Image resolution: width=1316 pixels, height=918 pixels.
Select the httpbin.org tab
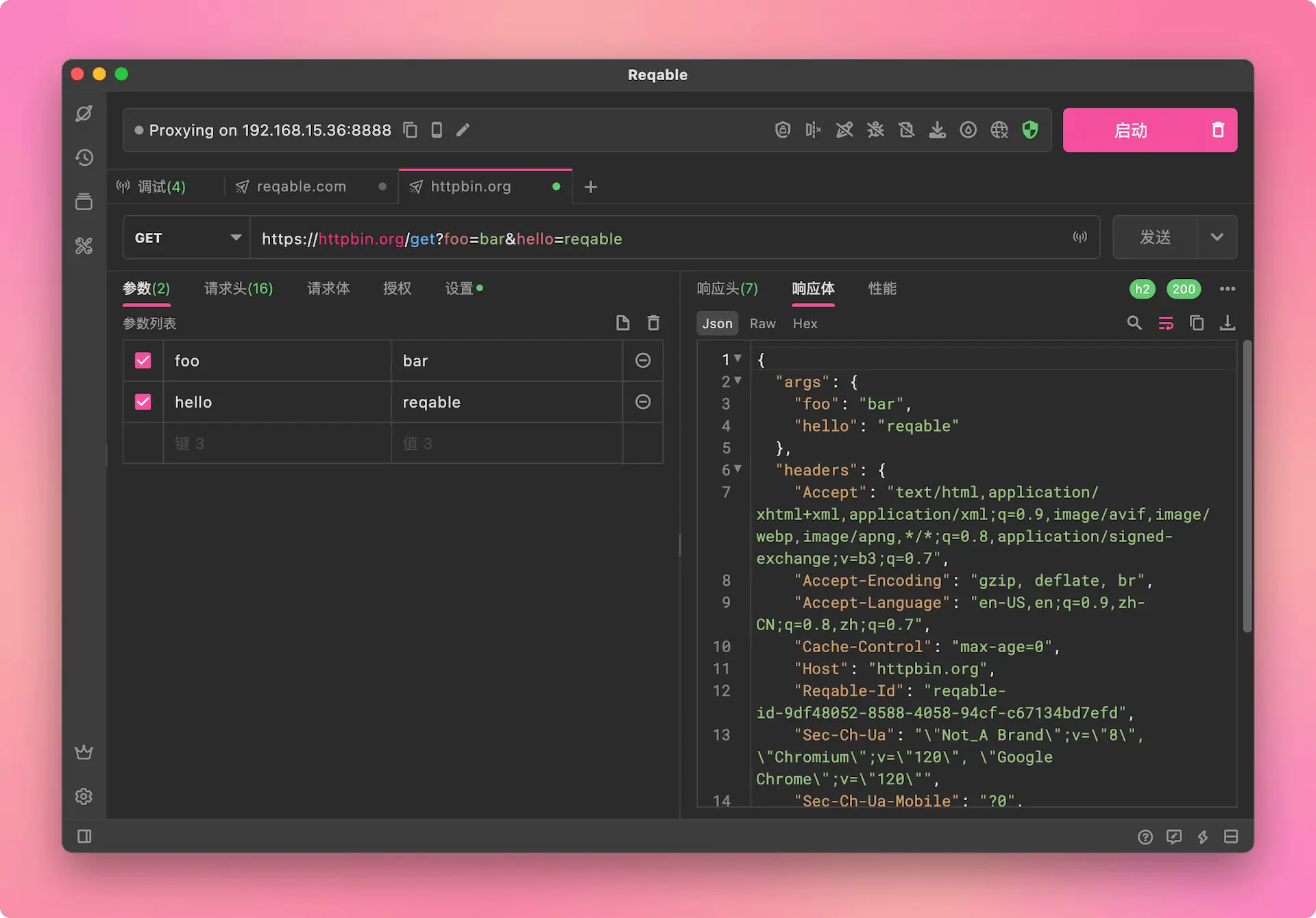coord(485,186)
